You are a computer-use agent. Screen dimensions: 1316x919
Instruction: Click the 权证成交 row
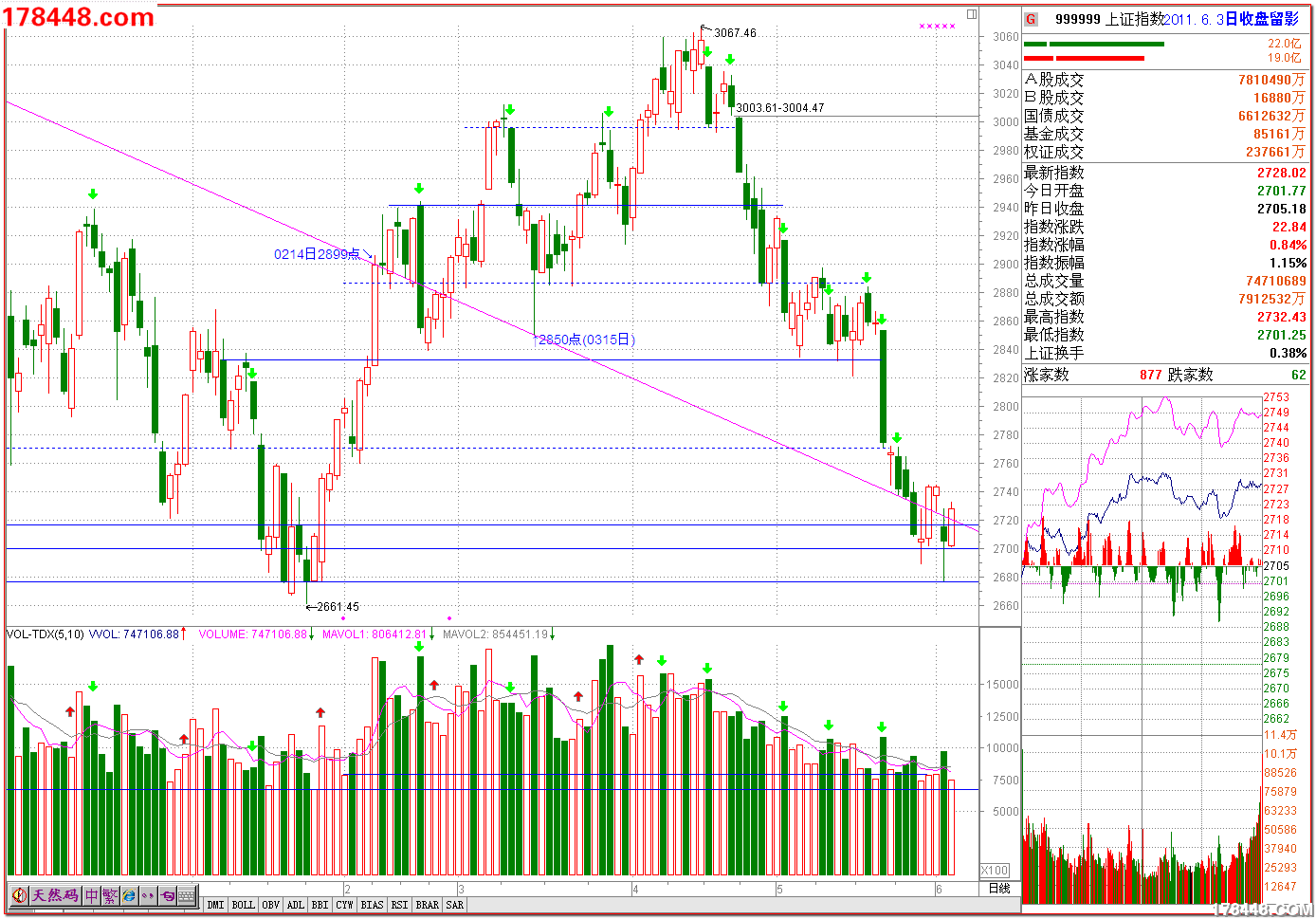tap(1164, 152)
